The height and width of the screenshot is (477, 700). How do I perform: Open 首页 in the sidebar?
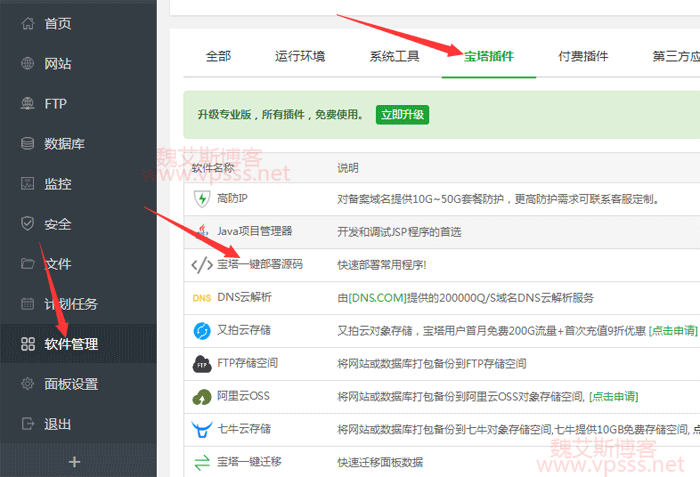[58, 23]
